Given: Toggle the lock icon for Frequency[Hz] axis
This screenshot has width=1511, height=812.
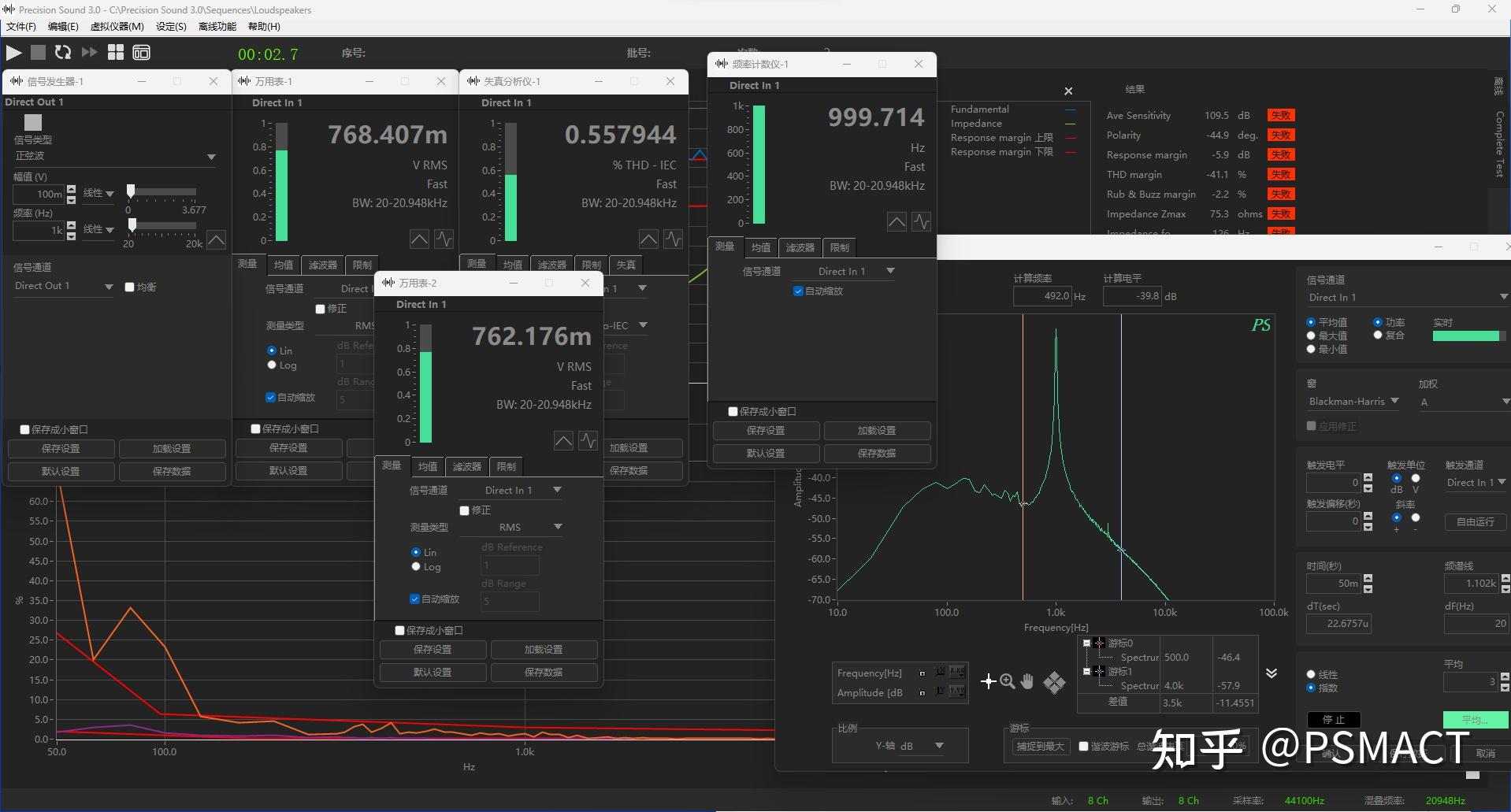Looking at the screenshot, I should [923, 673].
